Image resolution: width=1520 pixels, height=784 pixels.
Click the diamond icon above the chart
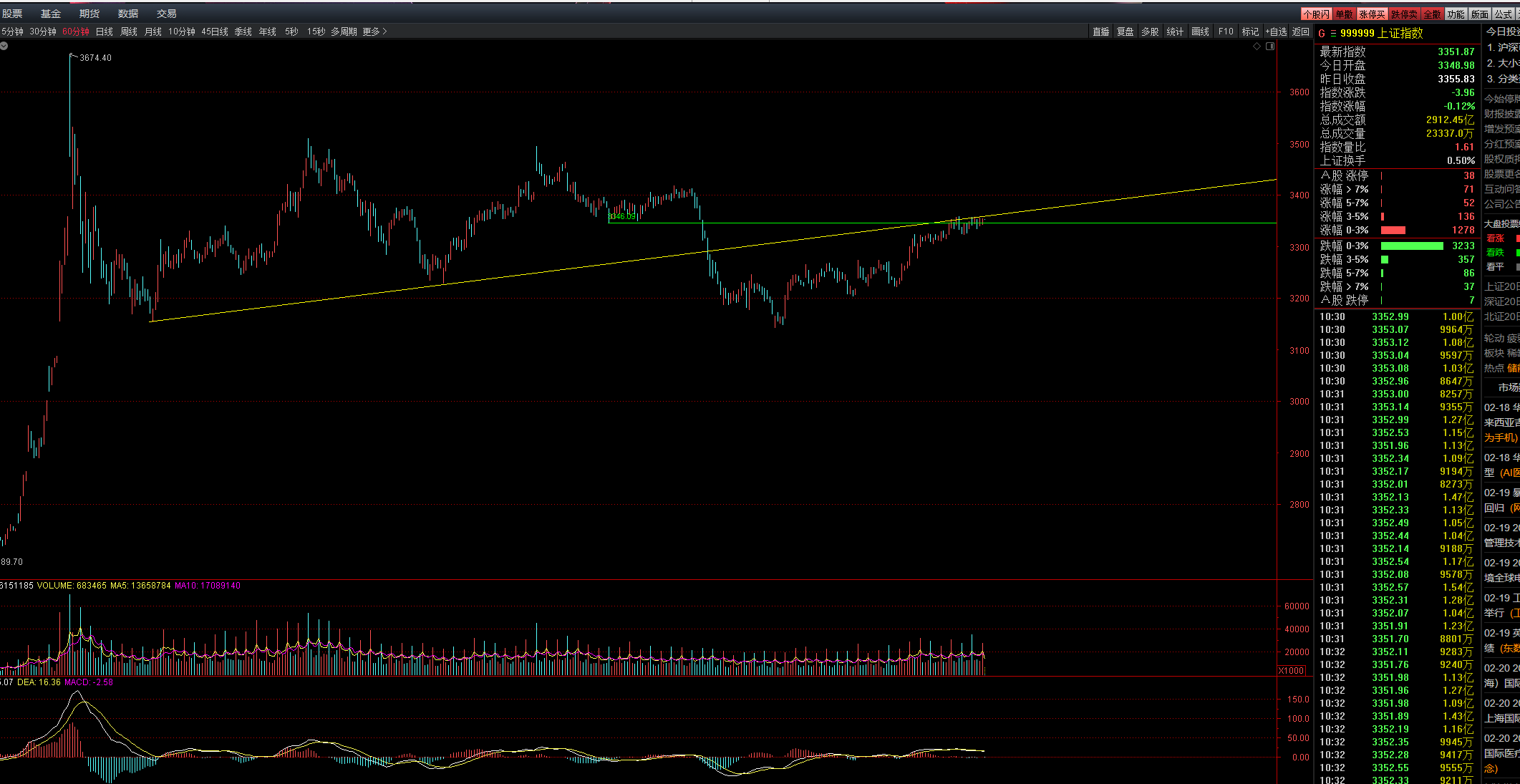coord(1257,46)
